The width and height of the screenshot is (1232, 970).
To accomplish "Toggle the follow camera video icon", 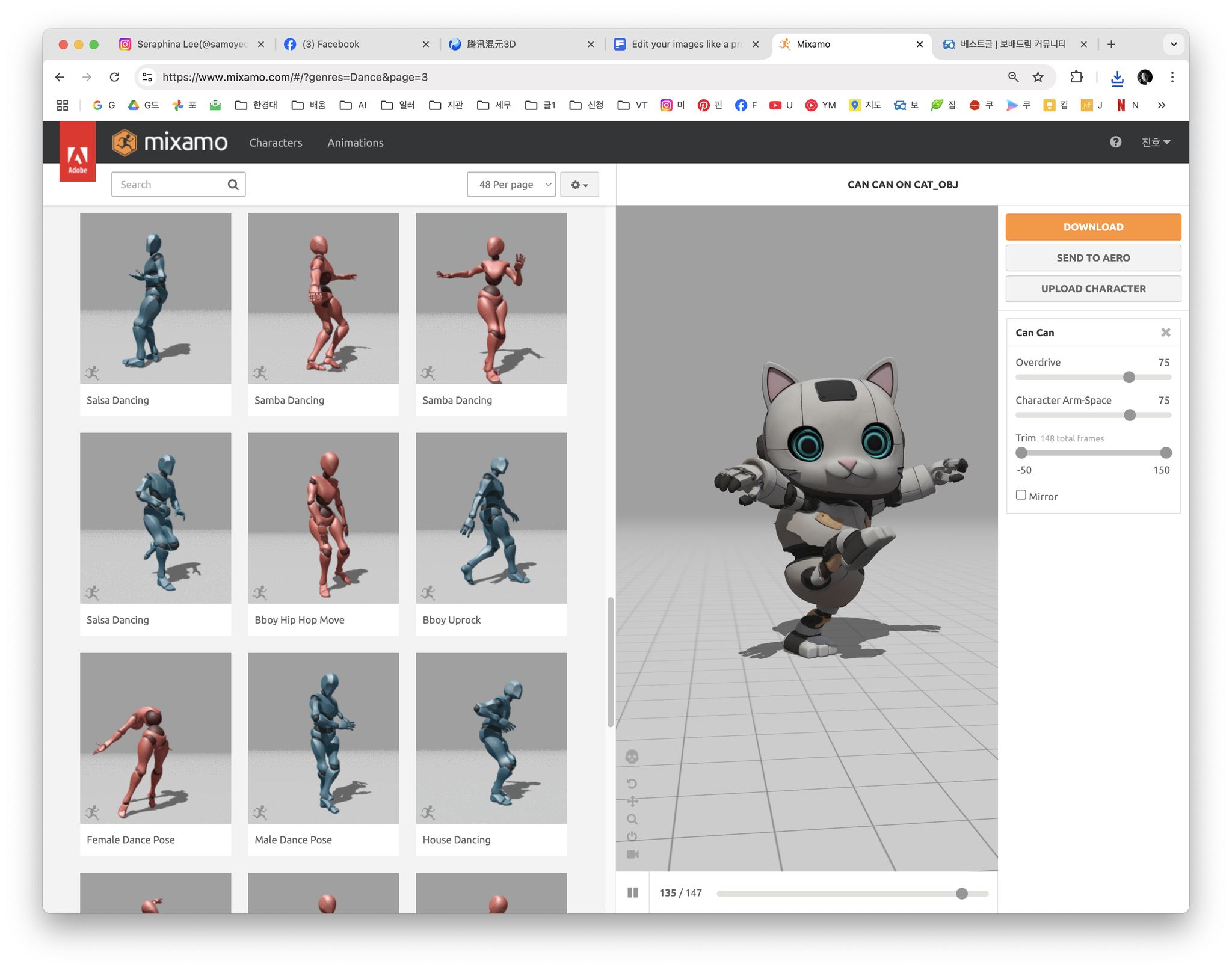I will (x=632, y=855).
